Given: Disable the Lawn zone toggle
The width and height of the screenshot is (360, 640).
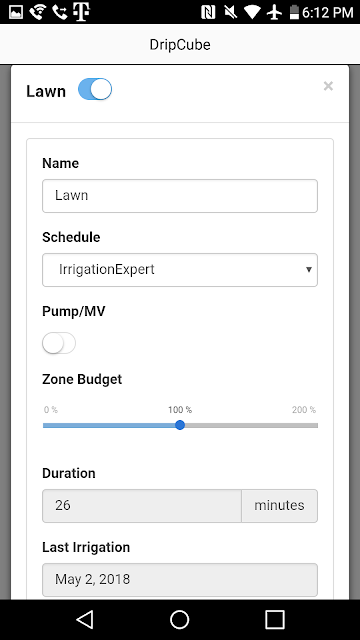Looking at the screenshot, I should click(x=95, y=89).
